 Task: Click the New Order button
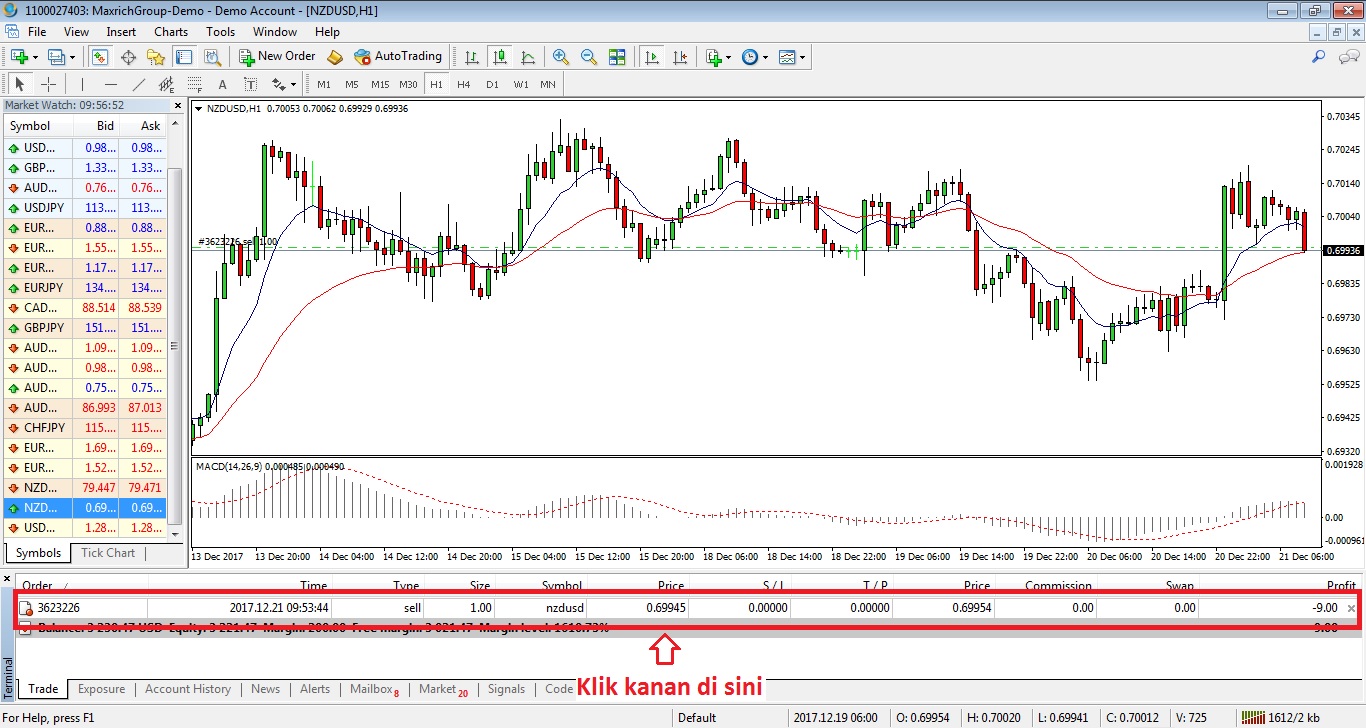click(277, 57)
